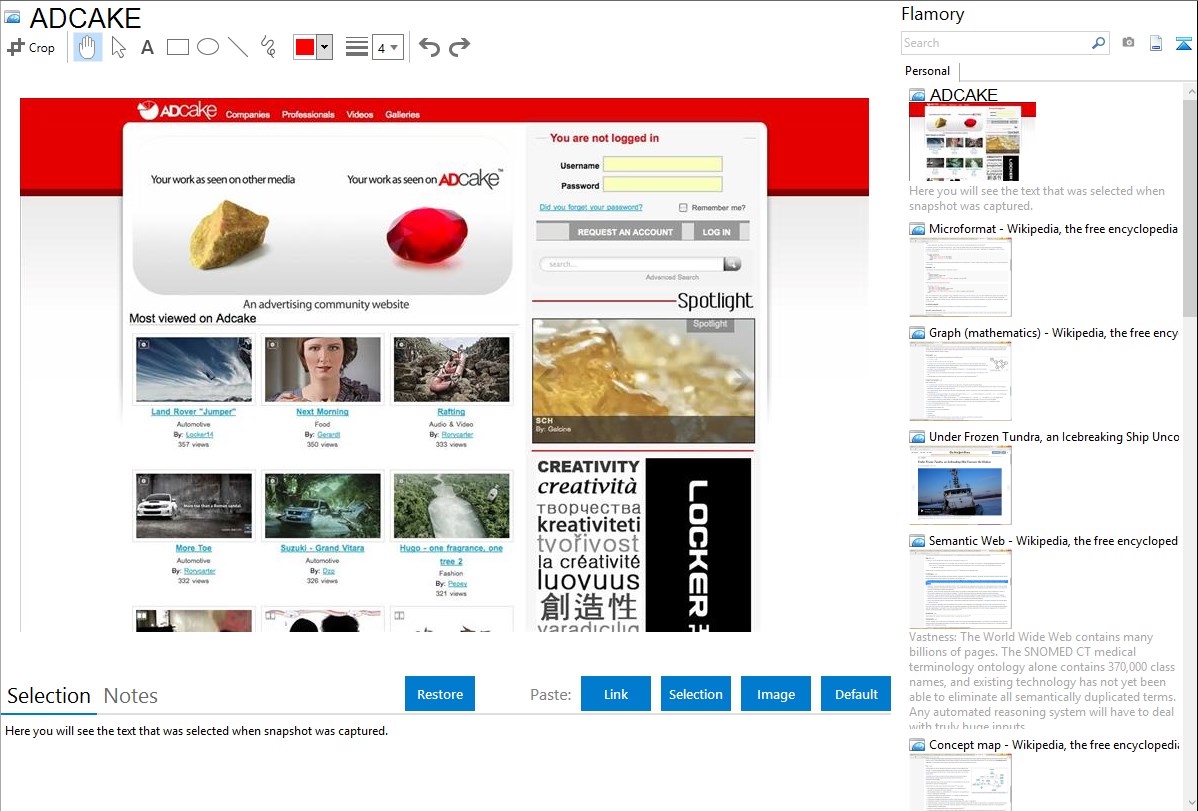Click the Professionals menu in captured page
The image size is (1198, 811).
(308, 115)
